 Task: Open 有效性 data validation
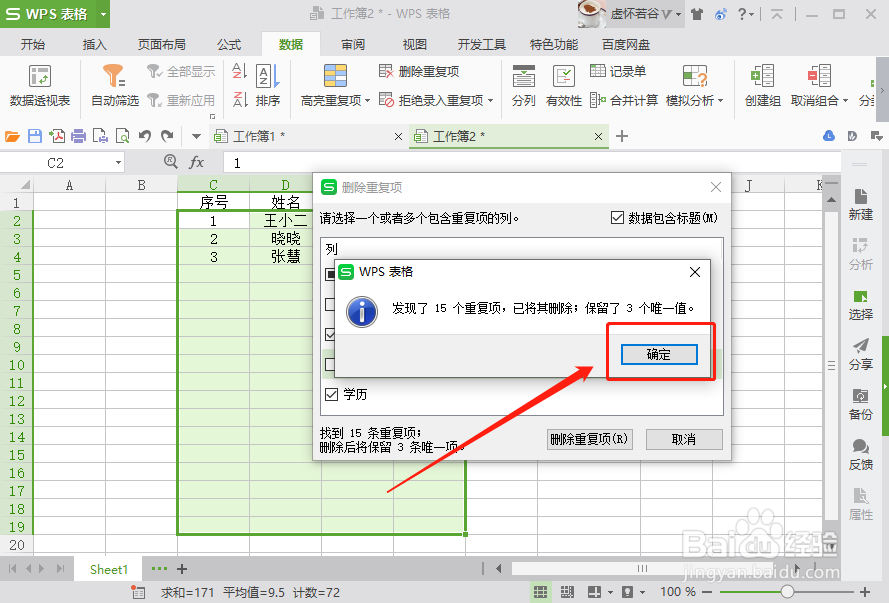pos(564,85)
